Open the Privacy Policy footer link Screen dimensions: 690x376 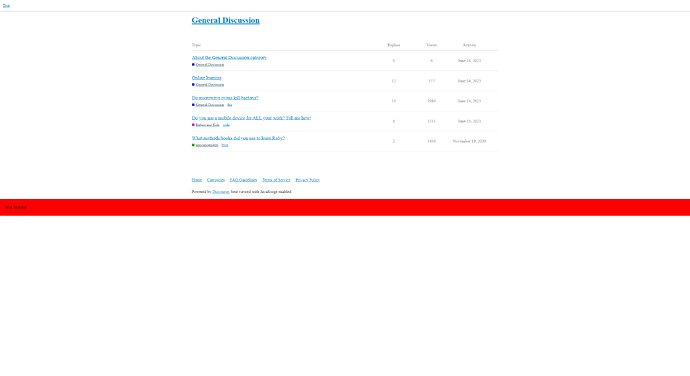308,180
